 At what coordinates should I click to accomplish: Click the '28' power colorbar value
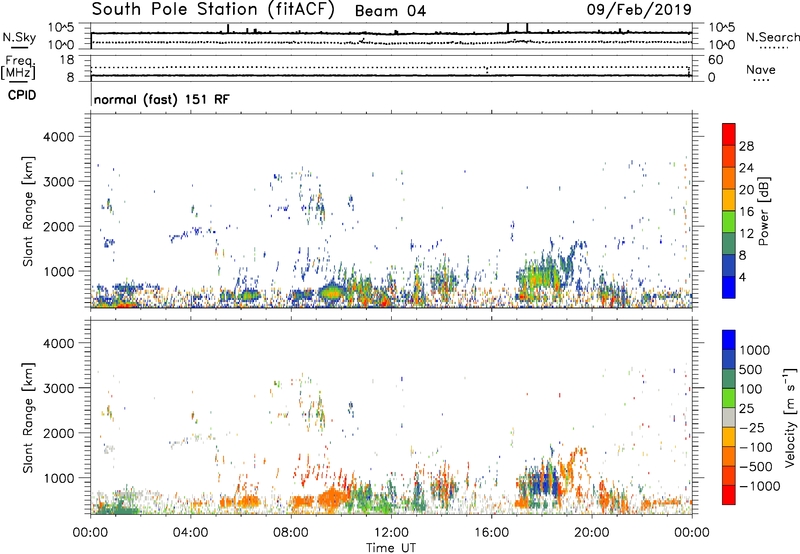coord(746,146)
